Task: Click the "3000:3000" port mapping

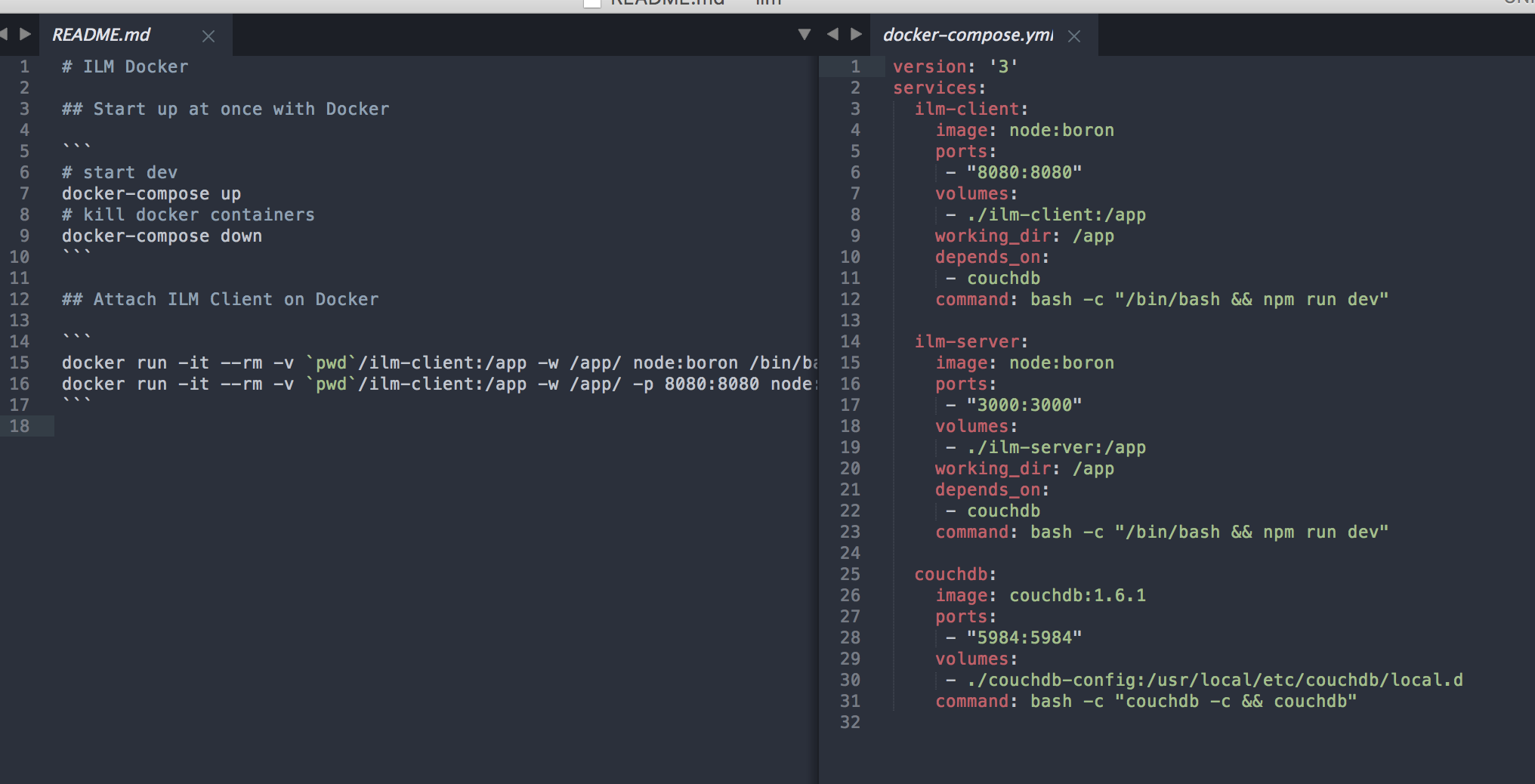Action: coord(1024,405)
